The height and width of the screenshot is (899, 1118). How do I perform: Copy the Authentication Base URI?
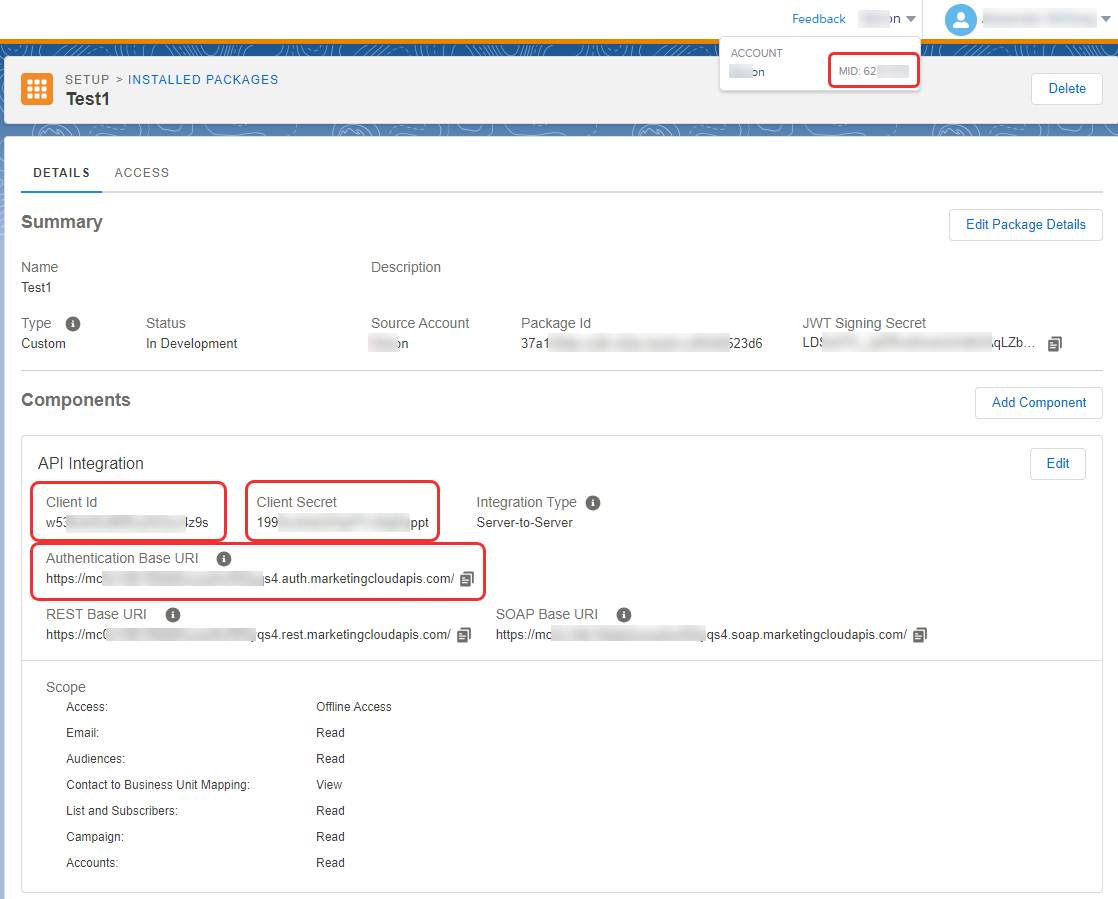[467, 579]
